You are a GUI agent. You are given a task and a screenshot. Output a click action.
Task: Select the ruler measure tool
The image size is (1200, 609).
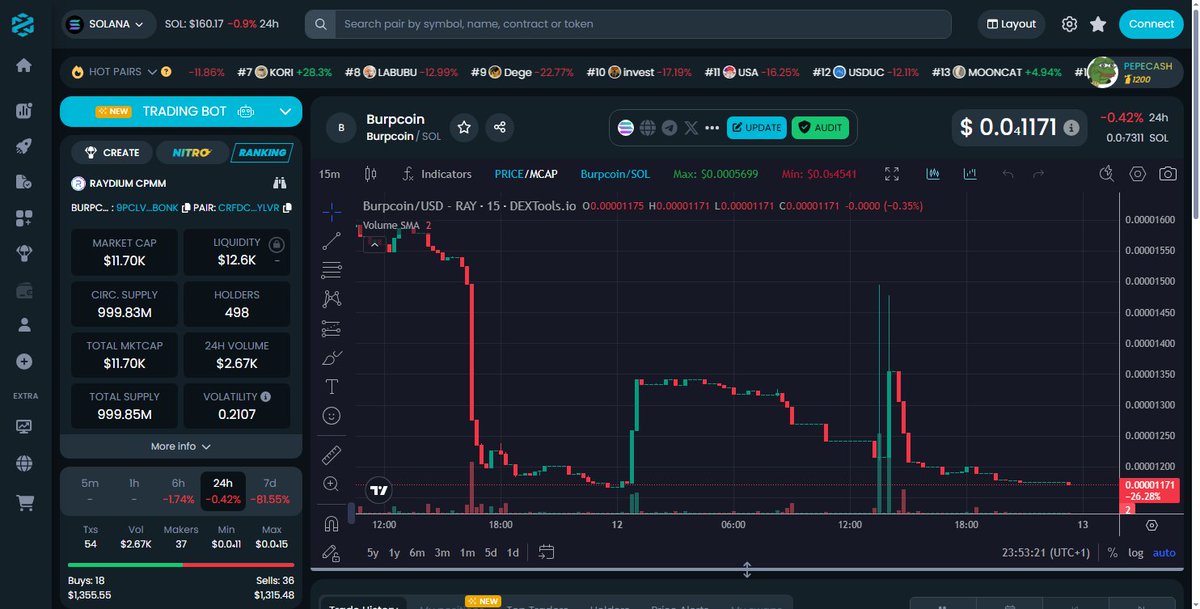pyautogui.click(x=332, y=455)
